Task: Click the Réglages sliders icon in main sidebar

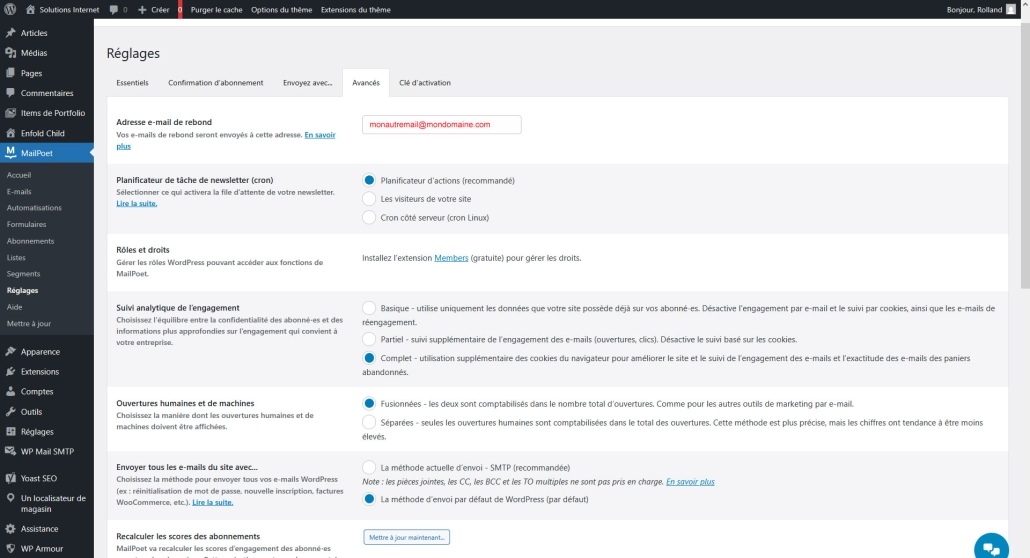Action: 11,432
